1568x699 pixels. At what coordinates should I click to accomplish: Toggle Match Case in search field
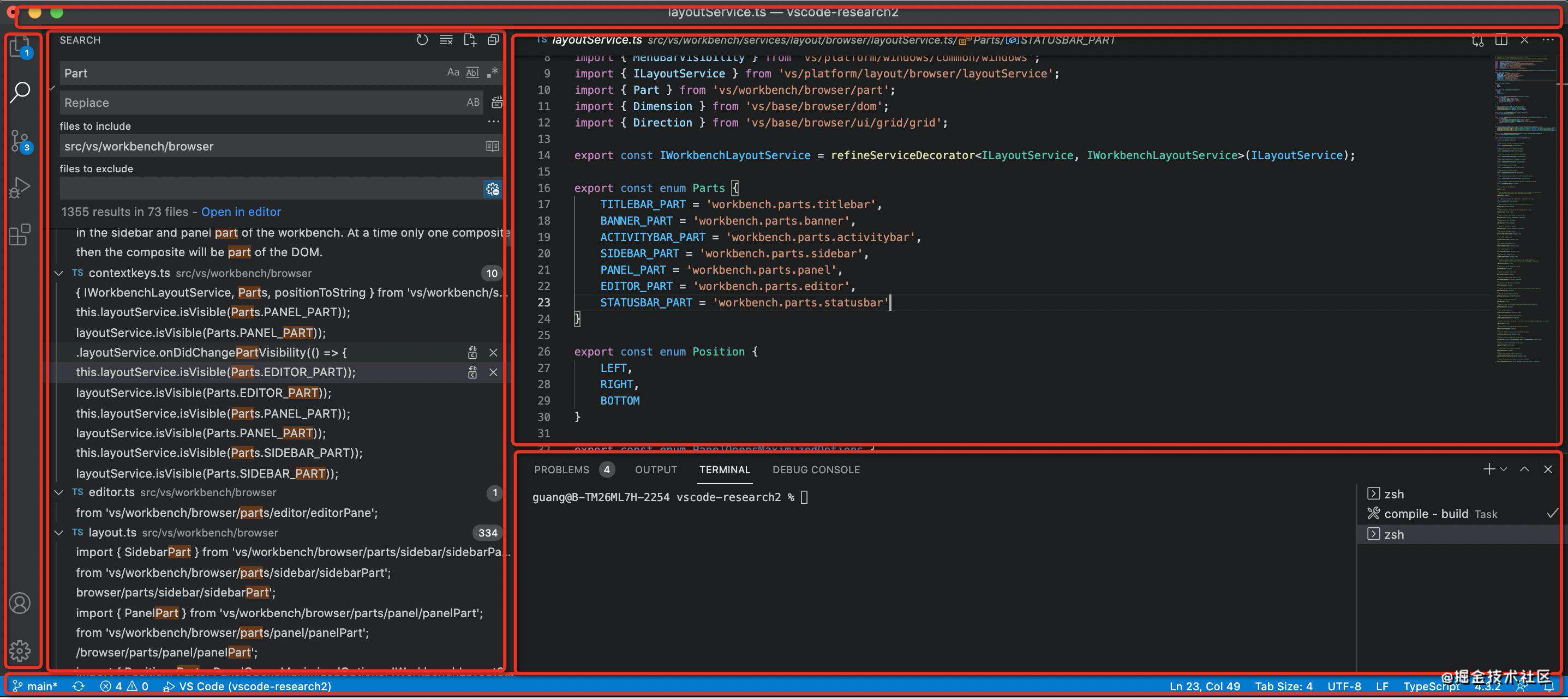tap(453, 73)
